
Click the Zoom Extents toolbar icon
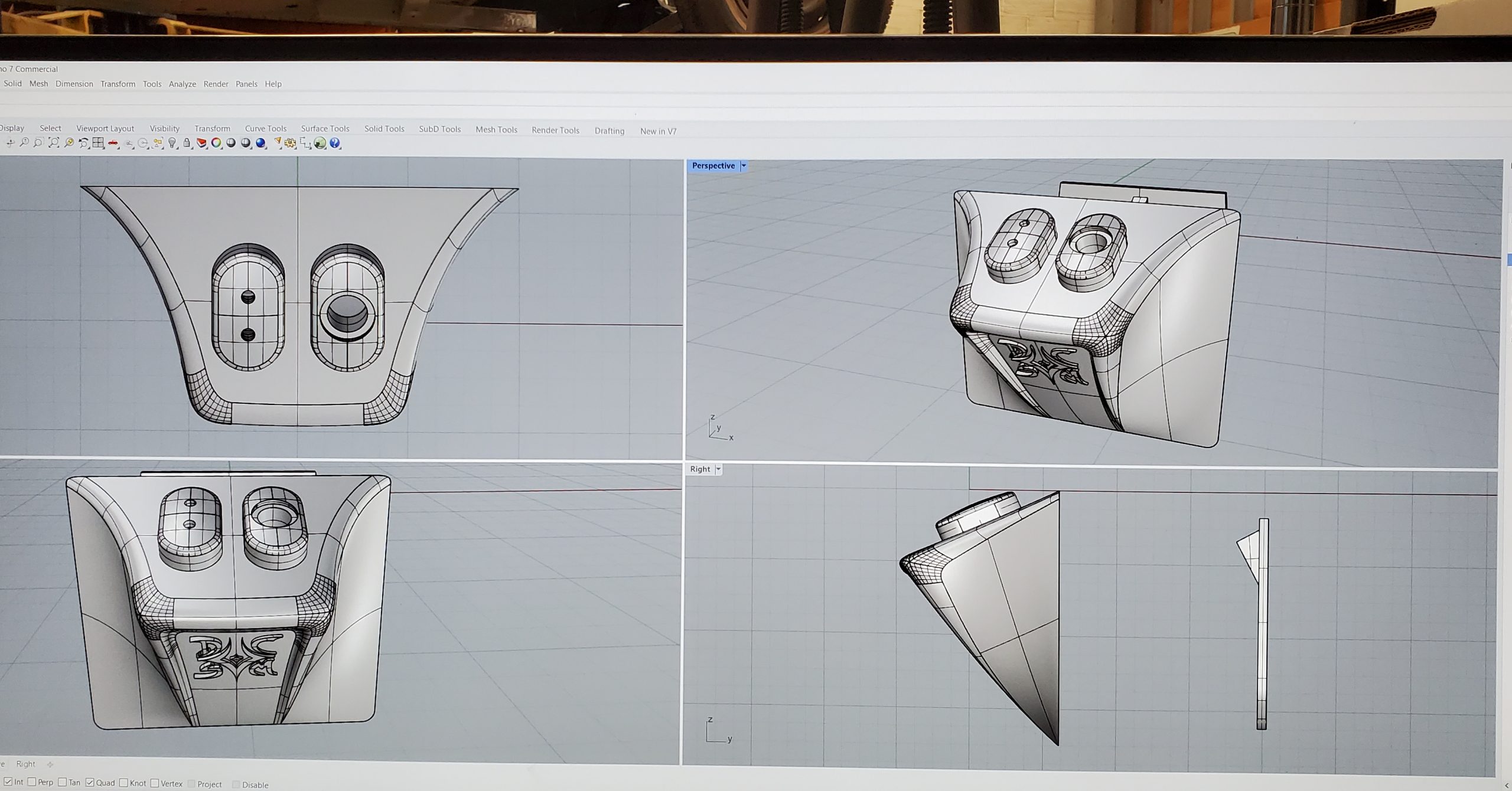pos(54,143)
